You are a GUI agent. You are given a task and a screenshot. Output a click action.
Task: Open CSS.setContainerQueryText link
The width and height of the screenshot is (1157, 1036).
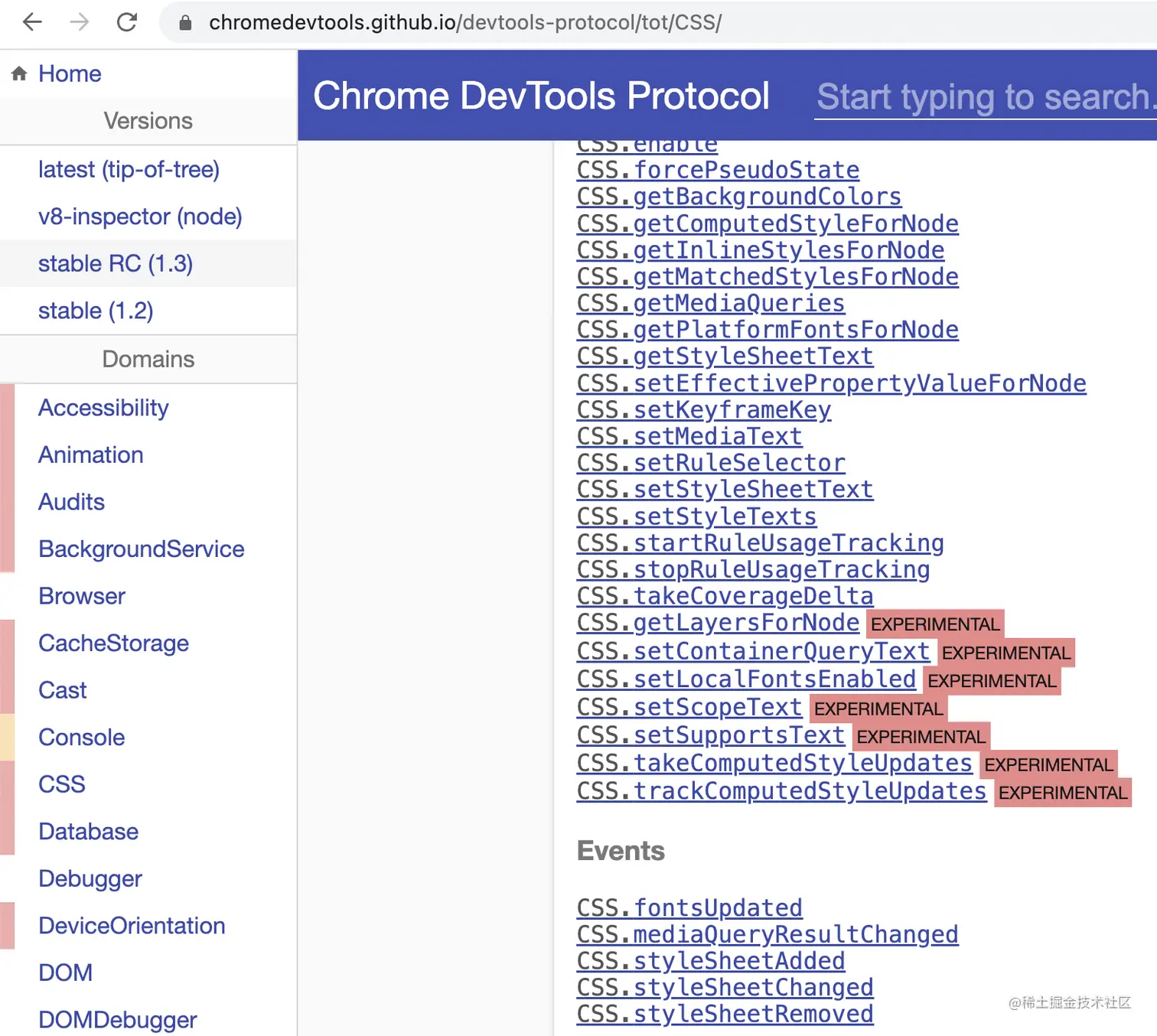(754, 651)
